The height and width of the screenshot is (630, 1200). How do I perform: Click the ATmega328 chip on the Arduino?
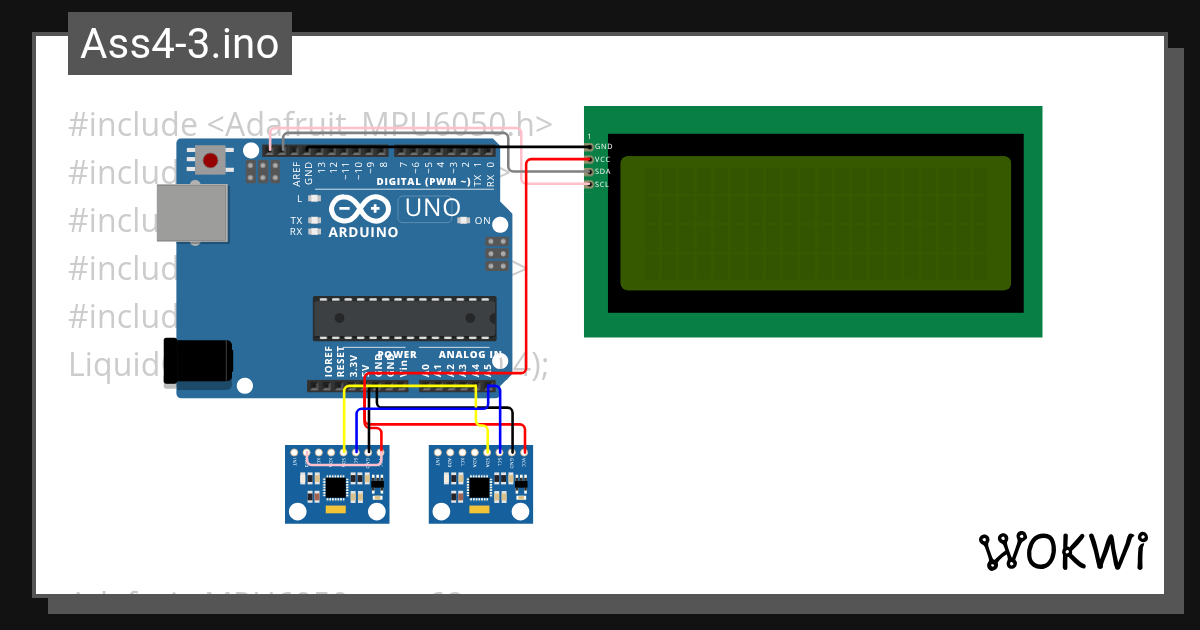(405, 318)
